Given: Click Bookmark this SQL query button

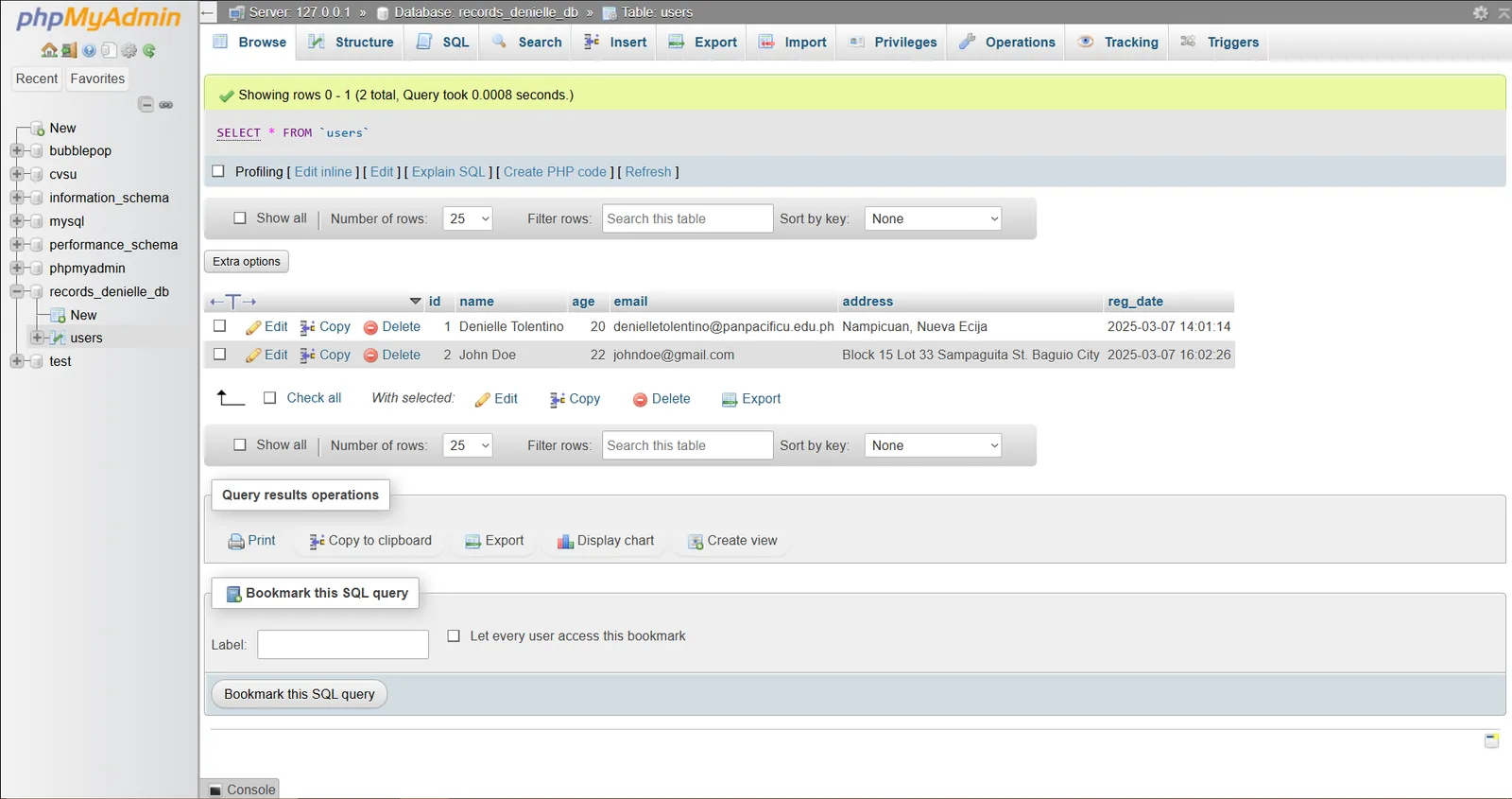Looking at the screenshot, I should tap(300, 694).
